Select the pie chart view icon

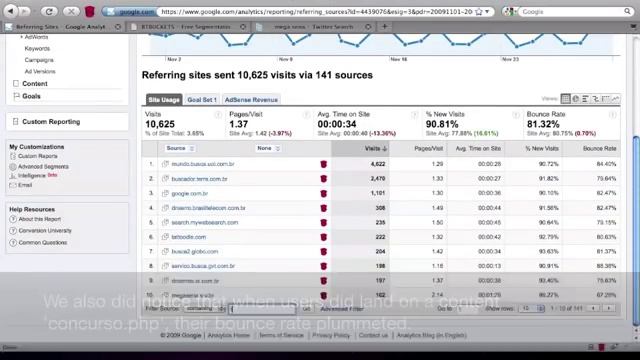(x=576, y=99)
